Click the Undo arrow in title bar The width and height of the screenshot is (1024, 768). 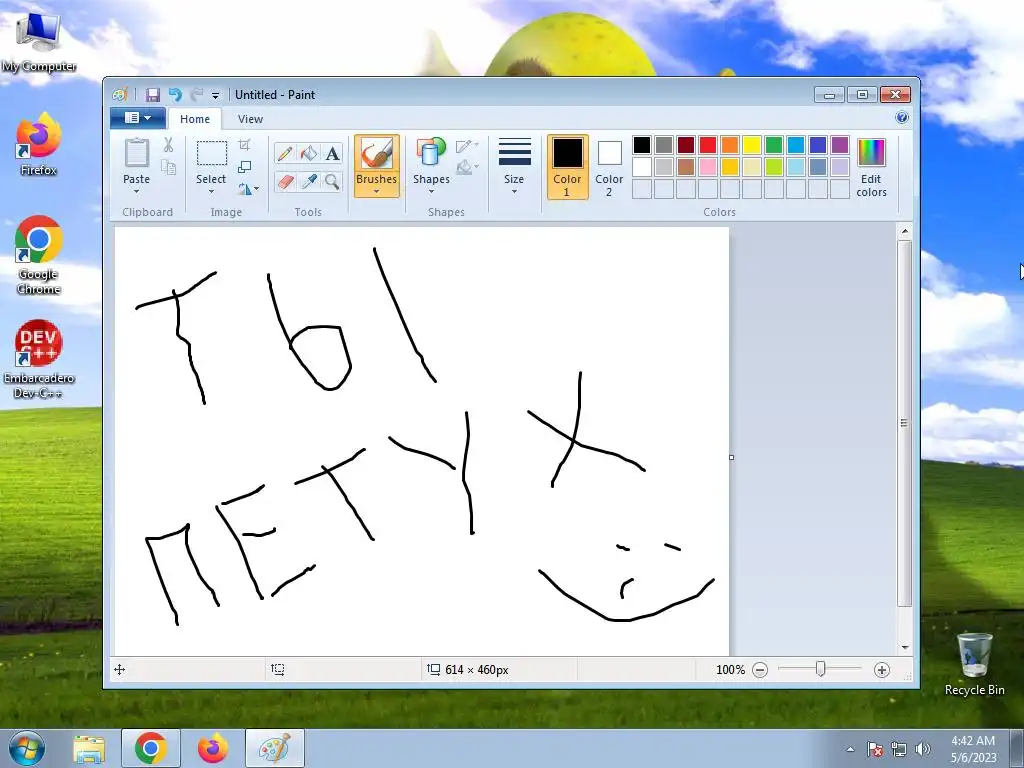click(x=175, y=95)
